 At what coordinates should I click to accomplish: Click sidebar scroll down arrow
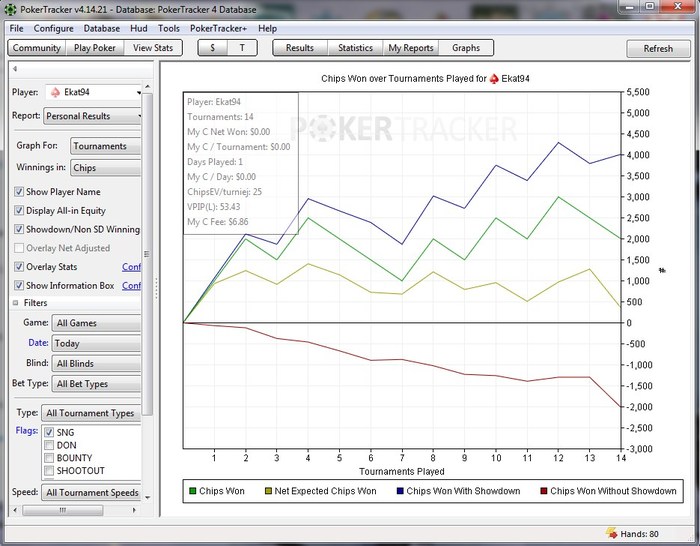click(147, 497)
